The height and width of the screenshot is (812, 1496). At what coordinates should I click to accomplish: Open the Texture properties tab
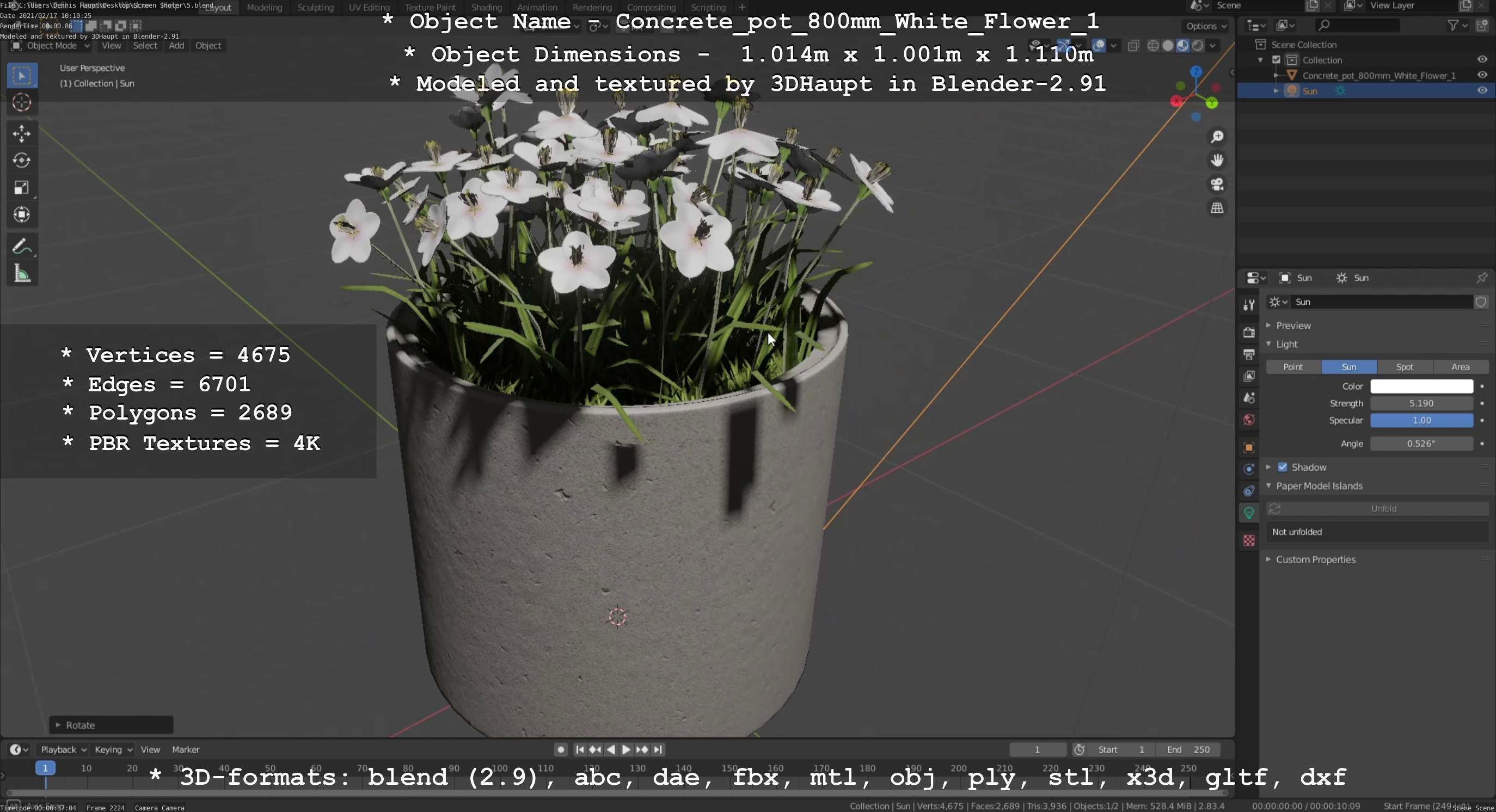tap(1249, 540)
